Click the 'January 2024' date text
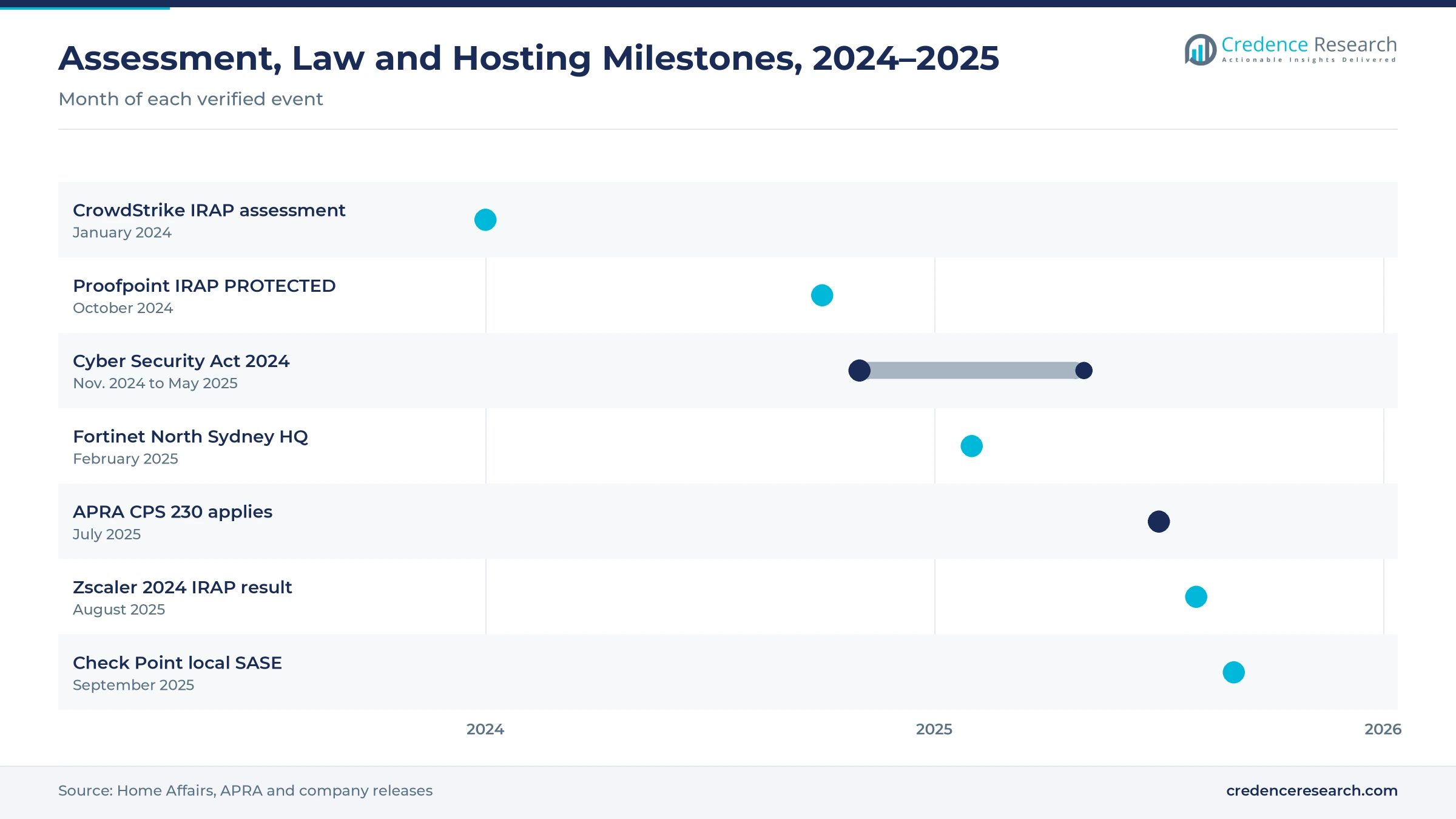The width and height of the screenshot is (1456, 819). coord(122,233)
